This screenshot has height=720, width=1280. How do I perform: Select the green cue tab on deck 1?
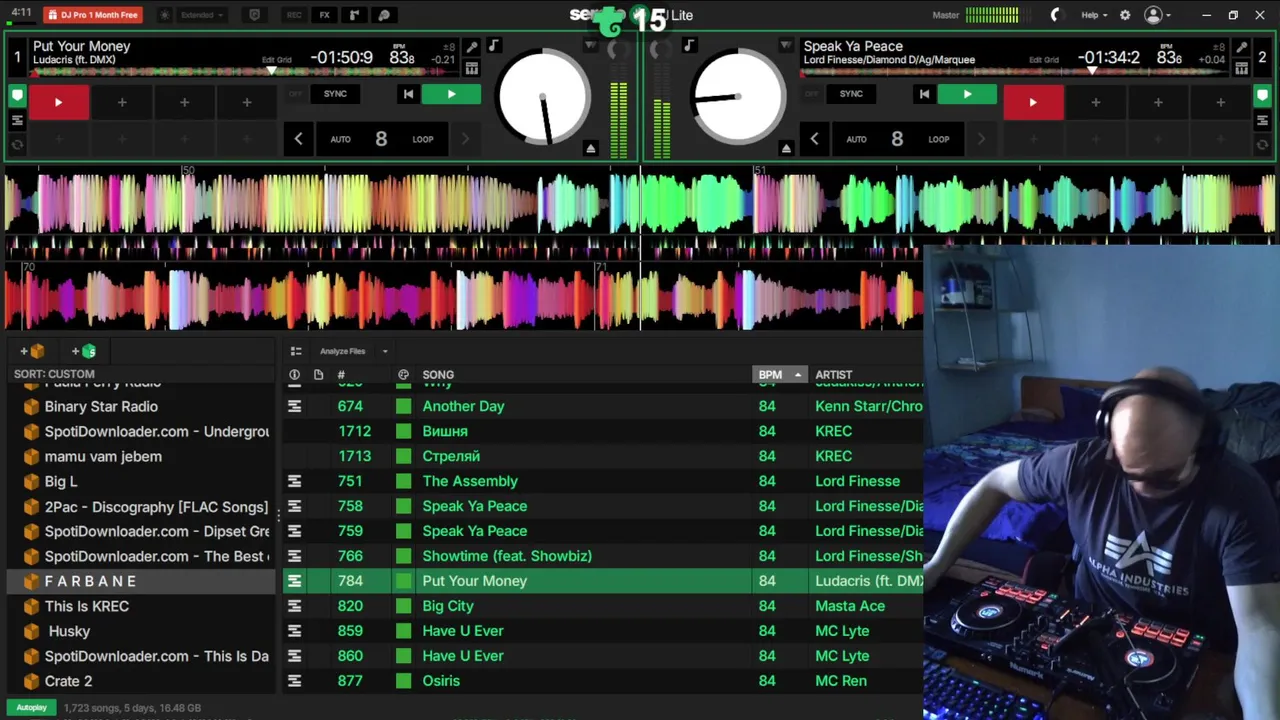(x=17, y=96)
